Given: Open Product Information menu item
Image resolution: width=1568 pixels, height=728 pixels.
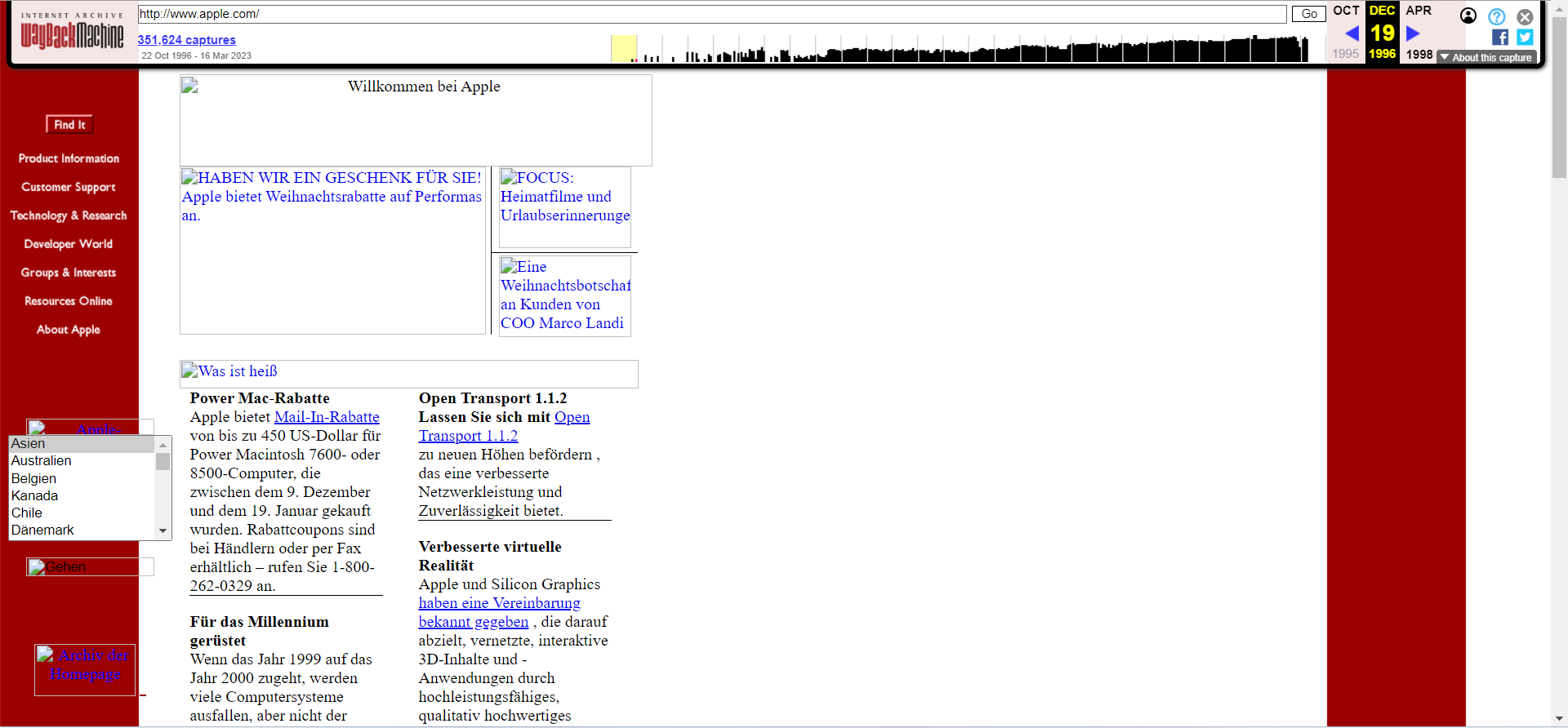Looking at the screenshot, I should pyautogui.click(x=69, y=158).
